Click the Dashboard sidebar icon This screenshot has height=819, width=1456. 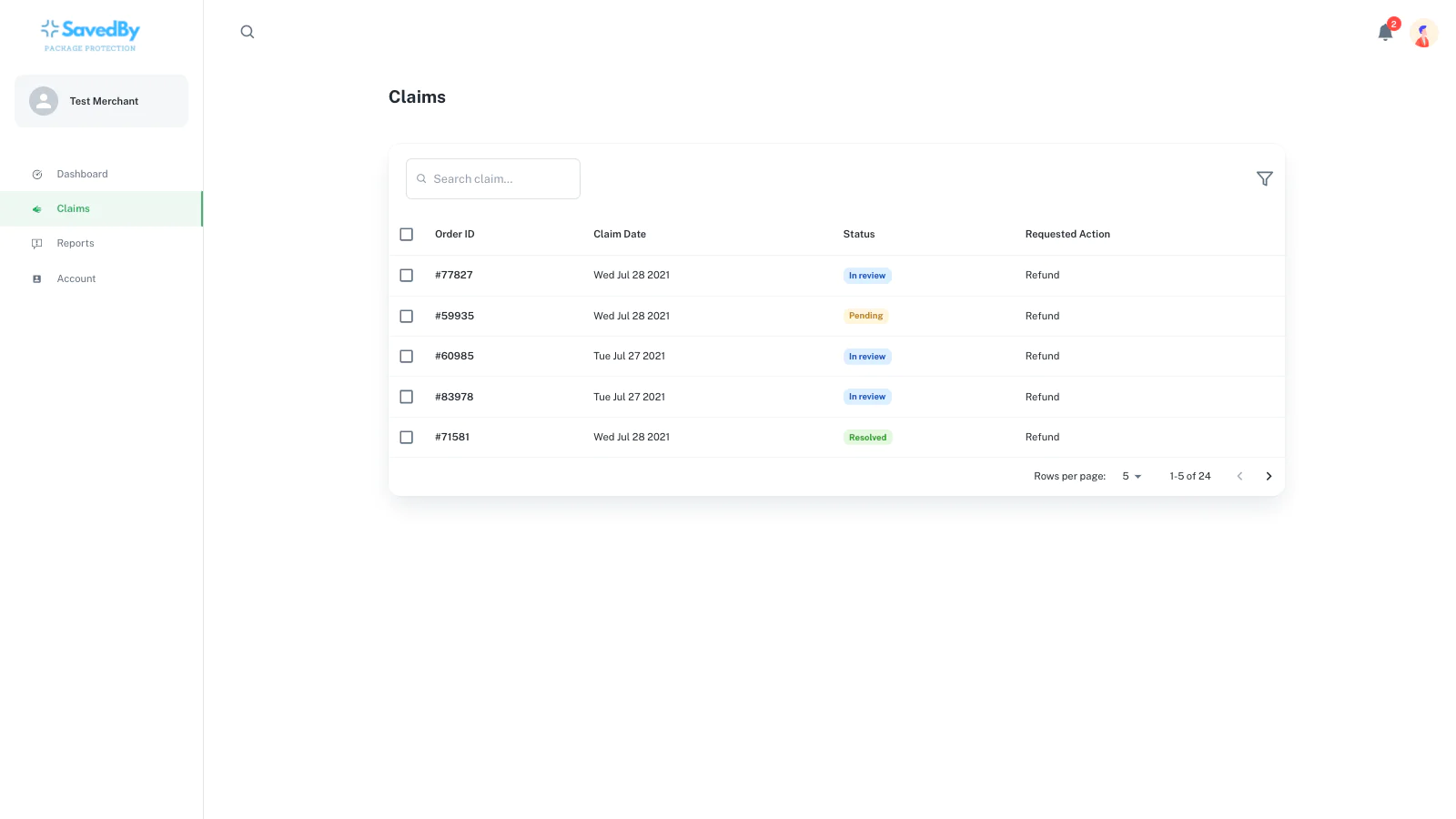[x=37, y=175]
